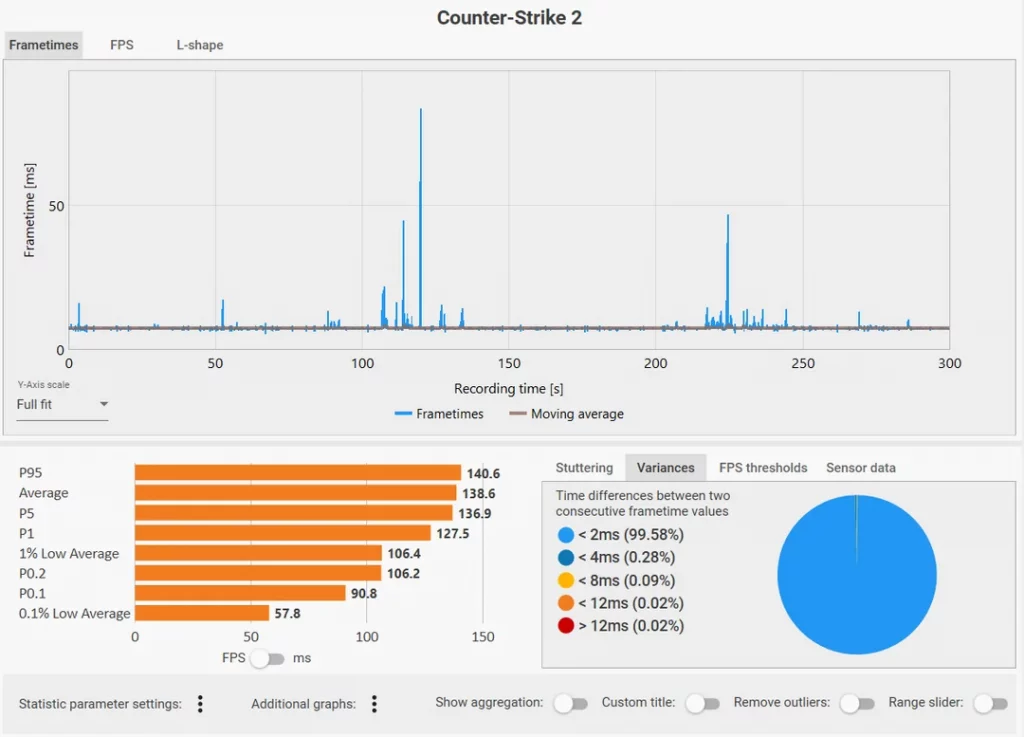This screenshot has width=1024, height=737.
Task: Click the blue variances pie chart
Action: pyautogui.click(x=857, y=574)
